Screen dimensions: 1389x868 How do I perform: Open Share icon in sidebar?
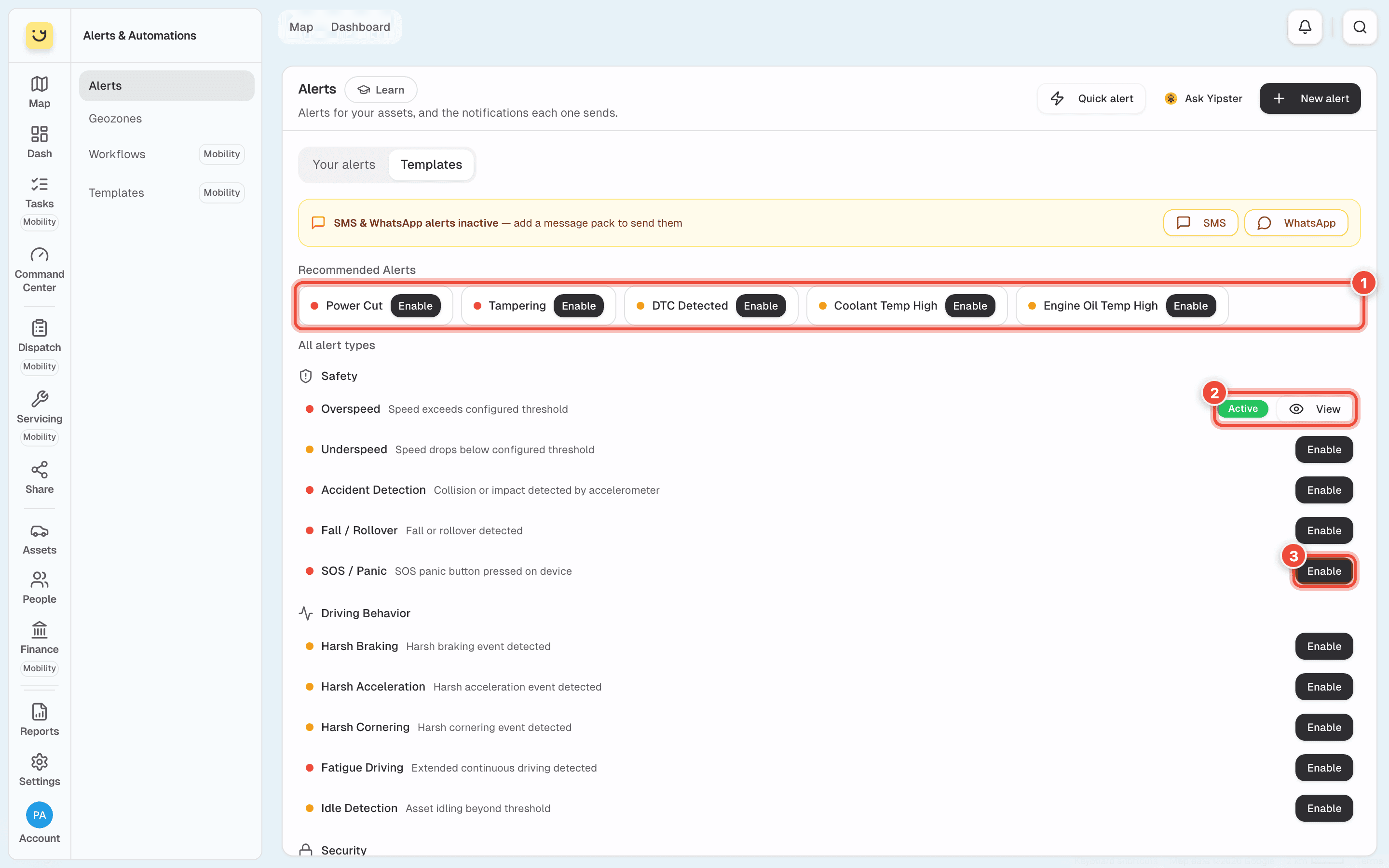click(39, 477)
